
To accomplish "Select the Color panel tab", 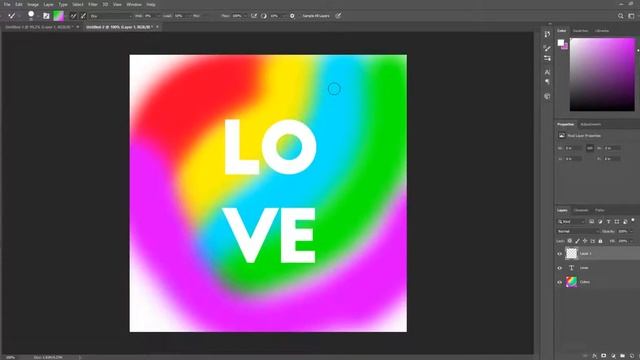I will 562,31.
